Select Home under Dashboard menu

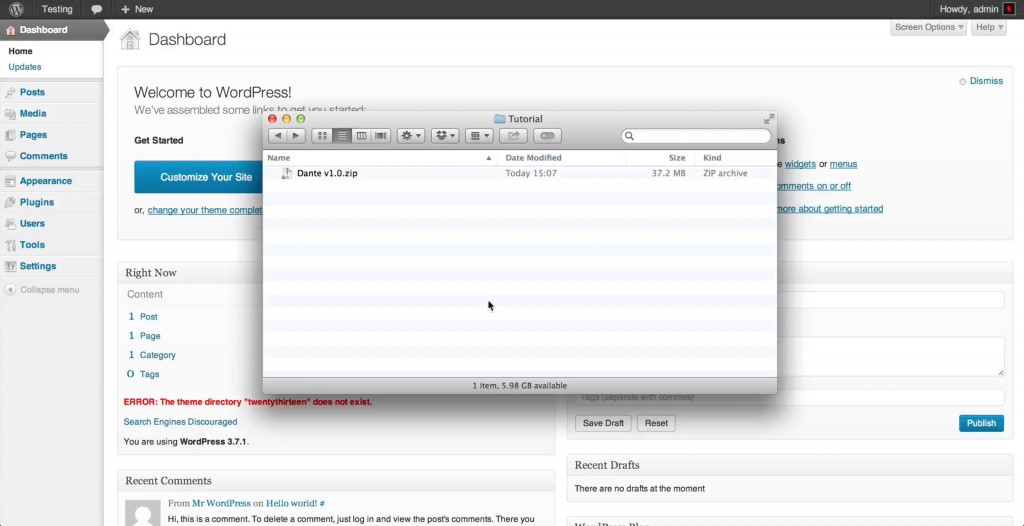click(x=20, y=51)
